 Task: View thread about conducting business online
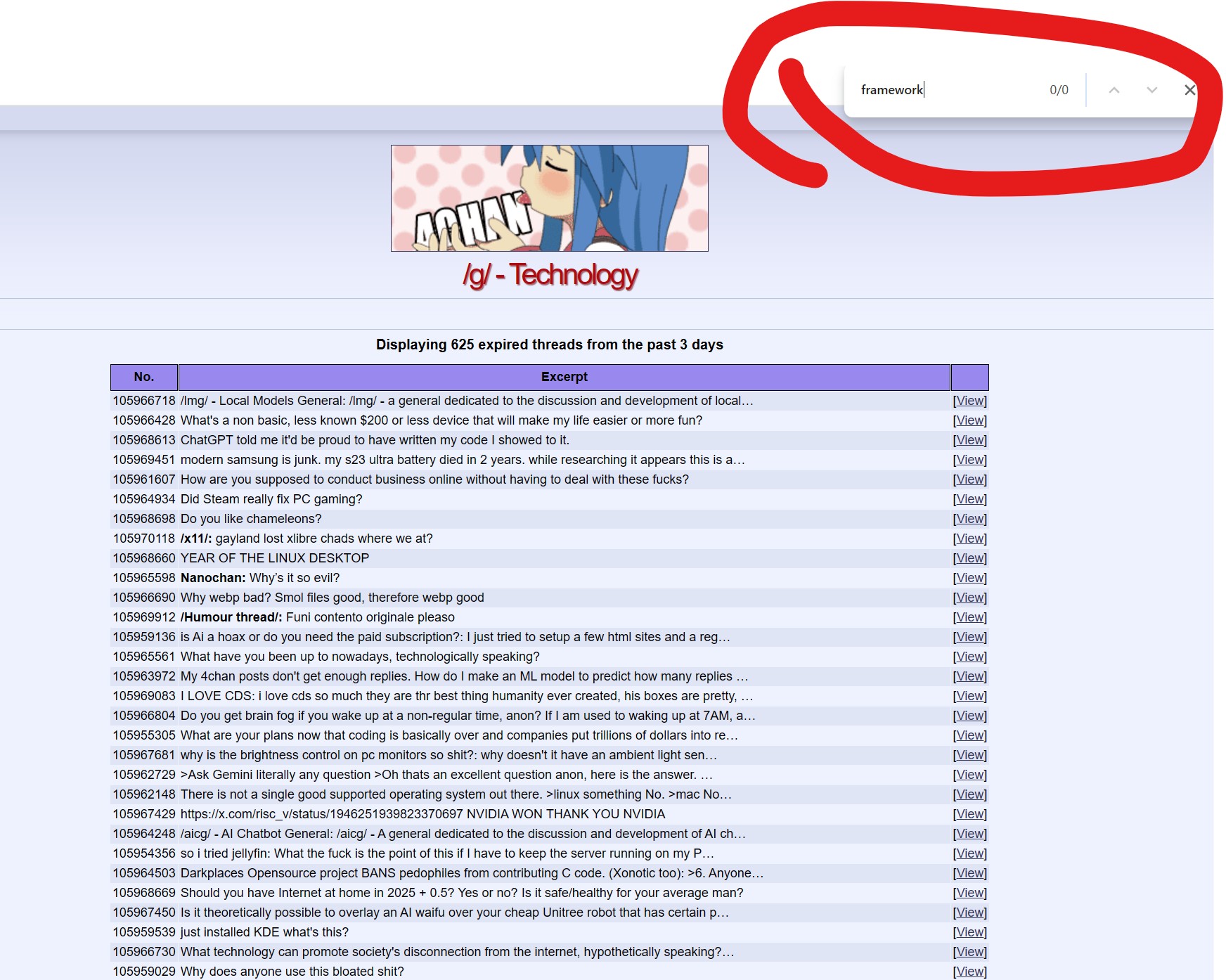click(970, 479)
